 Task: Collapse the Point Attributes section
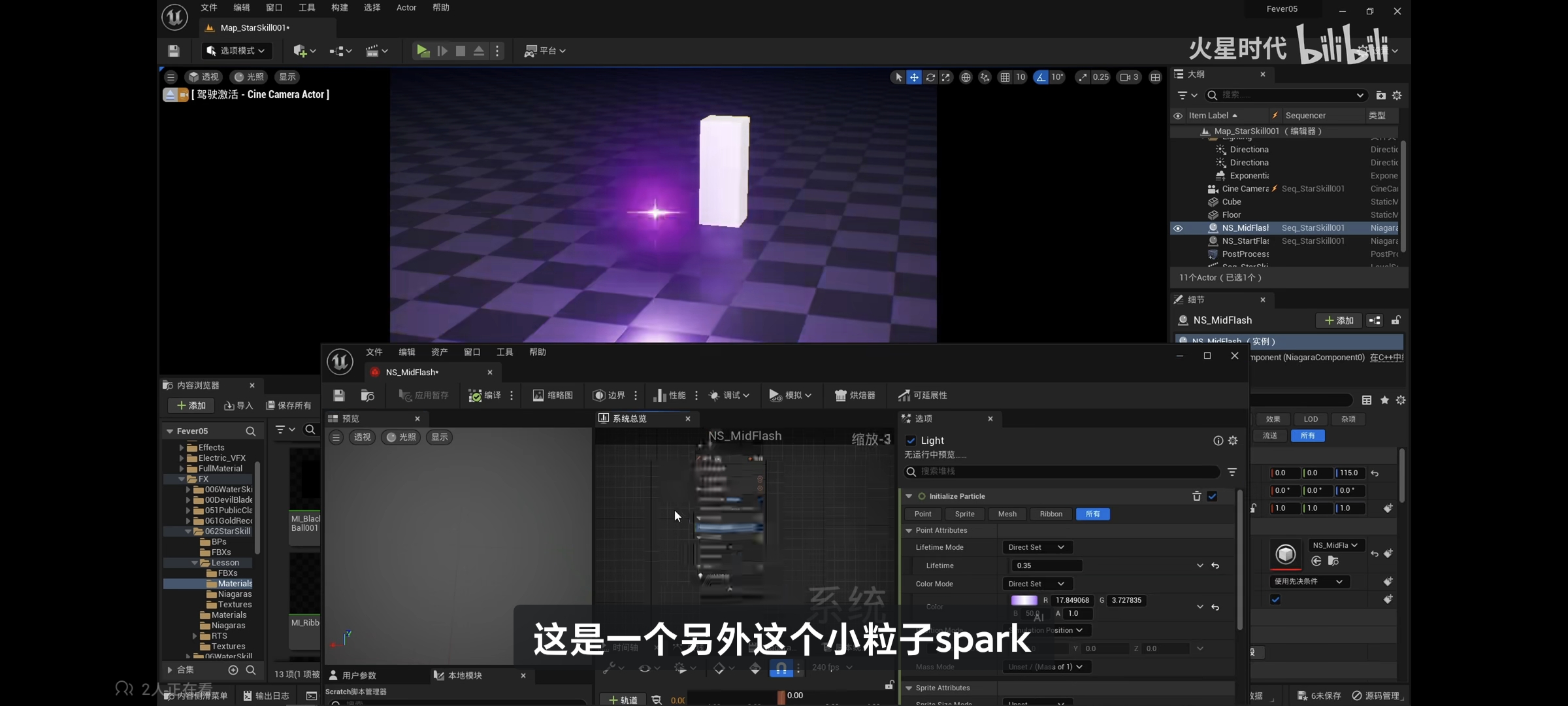click(x=909, y=530)
